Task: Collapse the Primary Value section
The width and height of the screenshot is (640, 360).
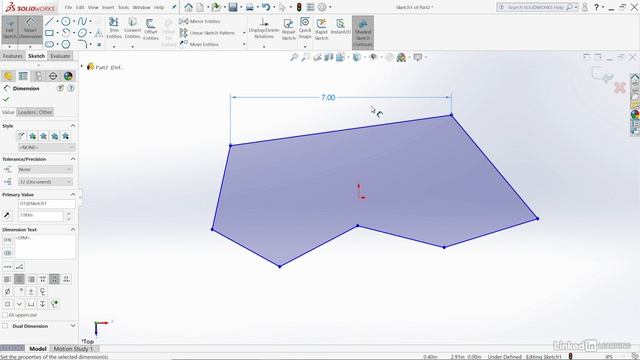Action: 73,194
